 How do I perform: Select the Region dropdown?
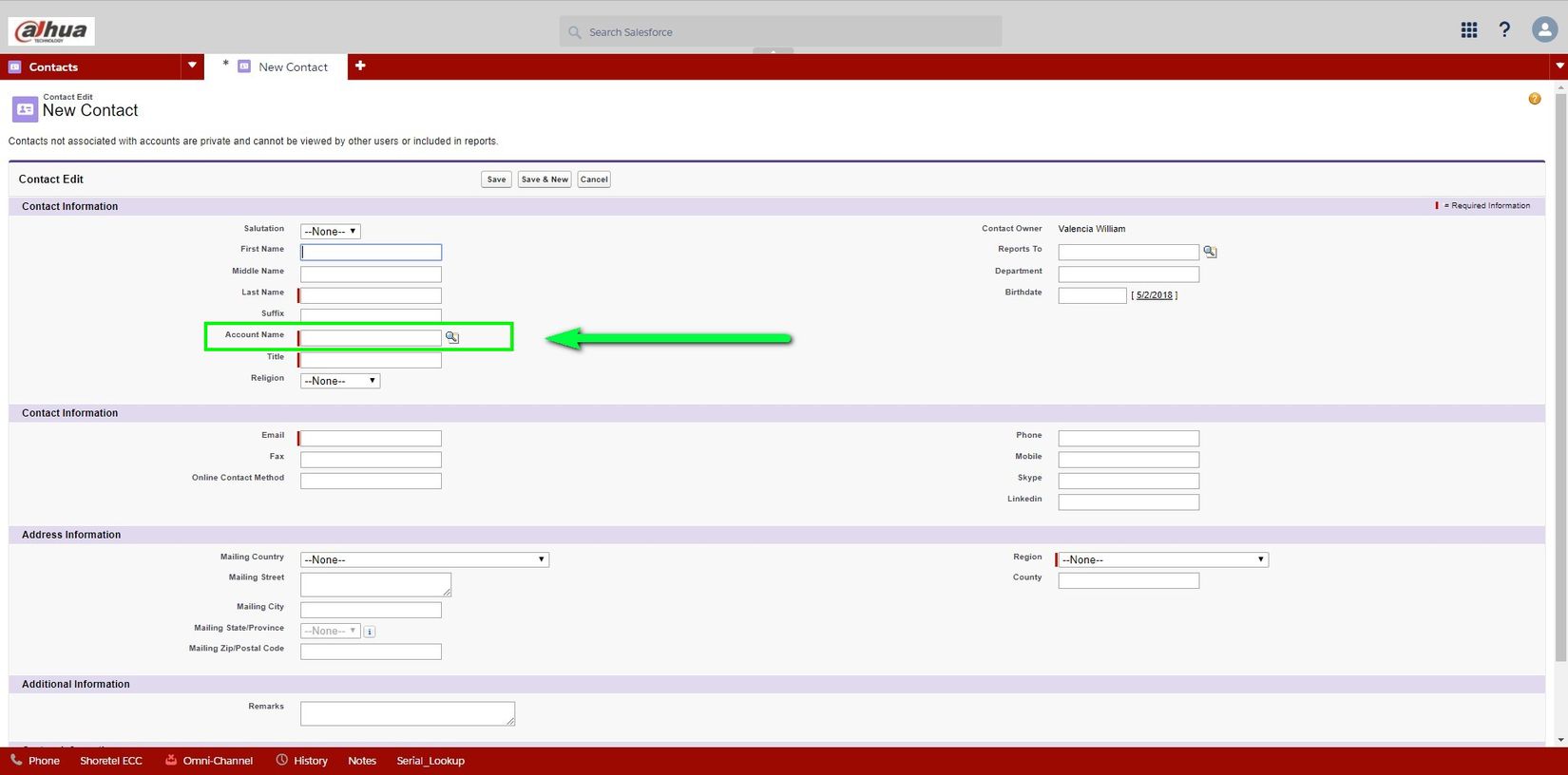point(1163,559)
